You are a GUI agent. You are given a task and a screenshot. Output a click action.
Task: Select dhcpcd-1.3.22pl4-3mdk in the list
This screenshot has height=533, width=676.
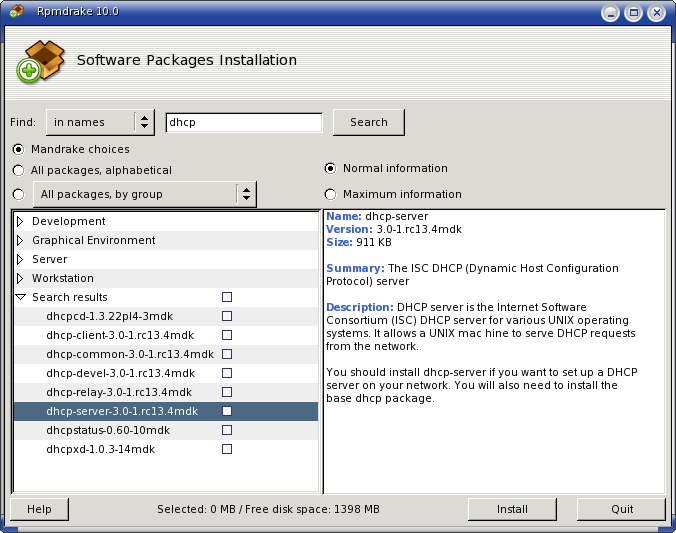(110, 316)
